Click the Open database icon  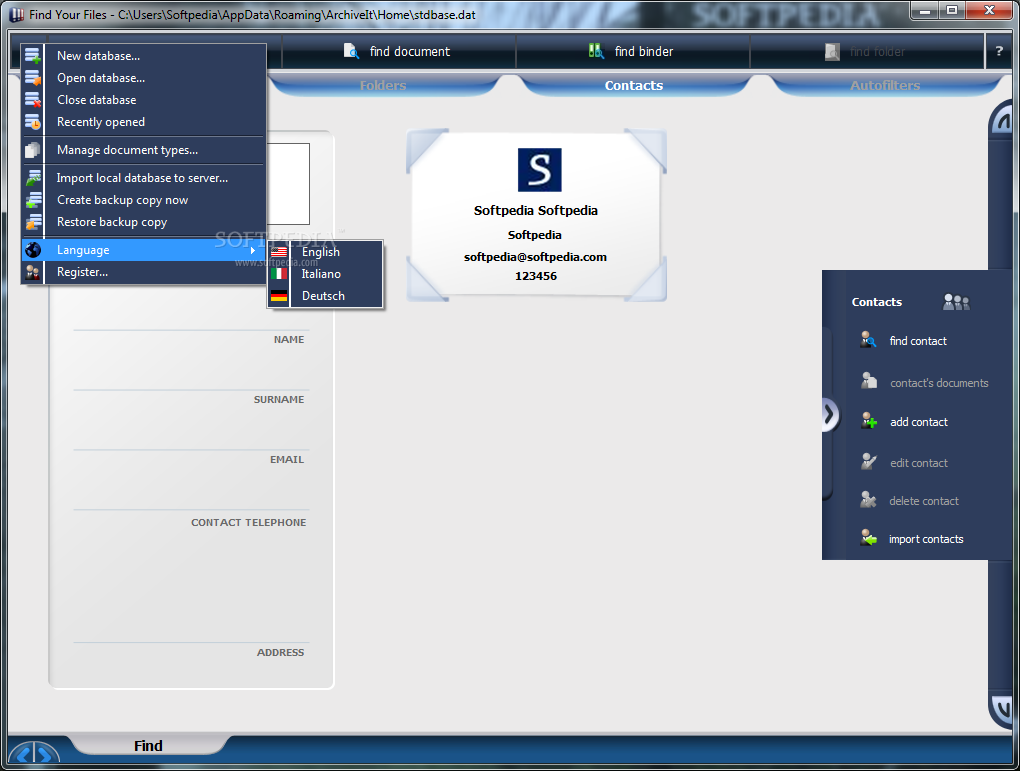click(x=33, y=78)
